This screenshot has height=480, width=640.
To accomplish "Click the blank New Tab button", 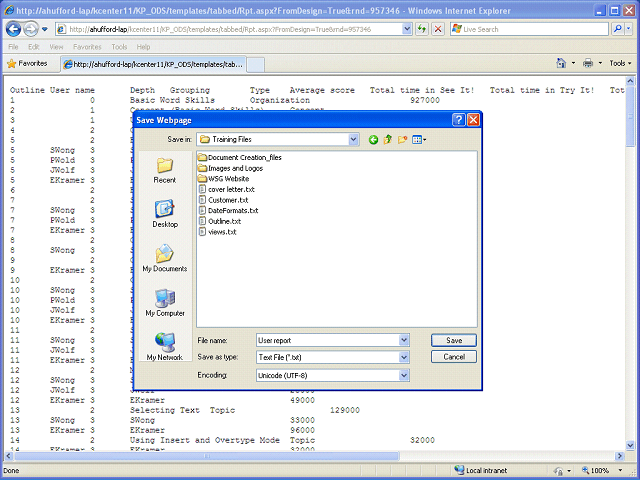I will 256,65.
